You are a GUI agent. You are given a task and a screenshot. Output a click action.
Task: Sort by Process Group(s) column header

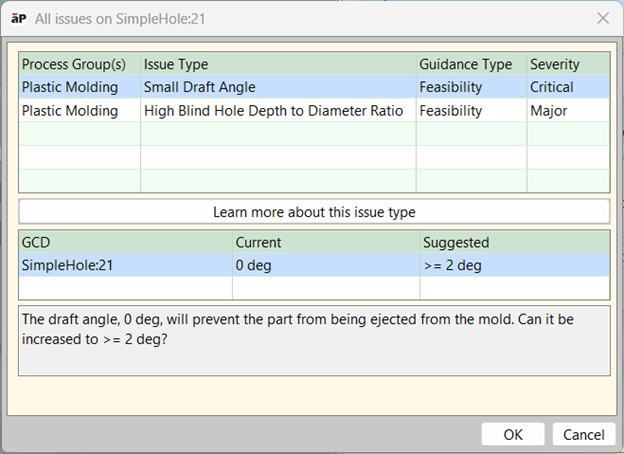79,64
